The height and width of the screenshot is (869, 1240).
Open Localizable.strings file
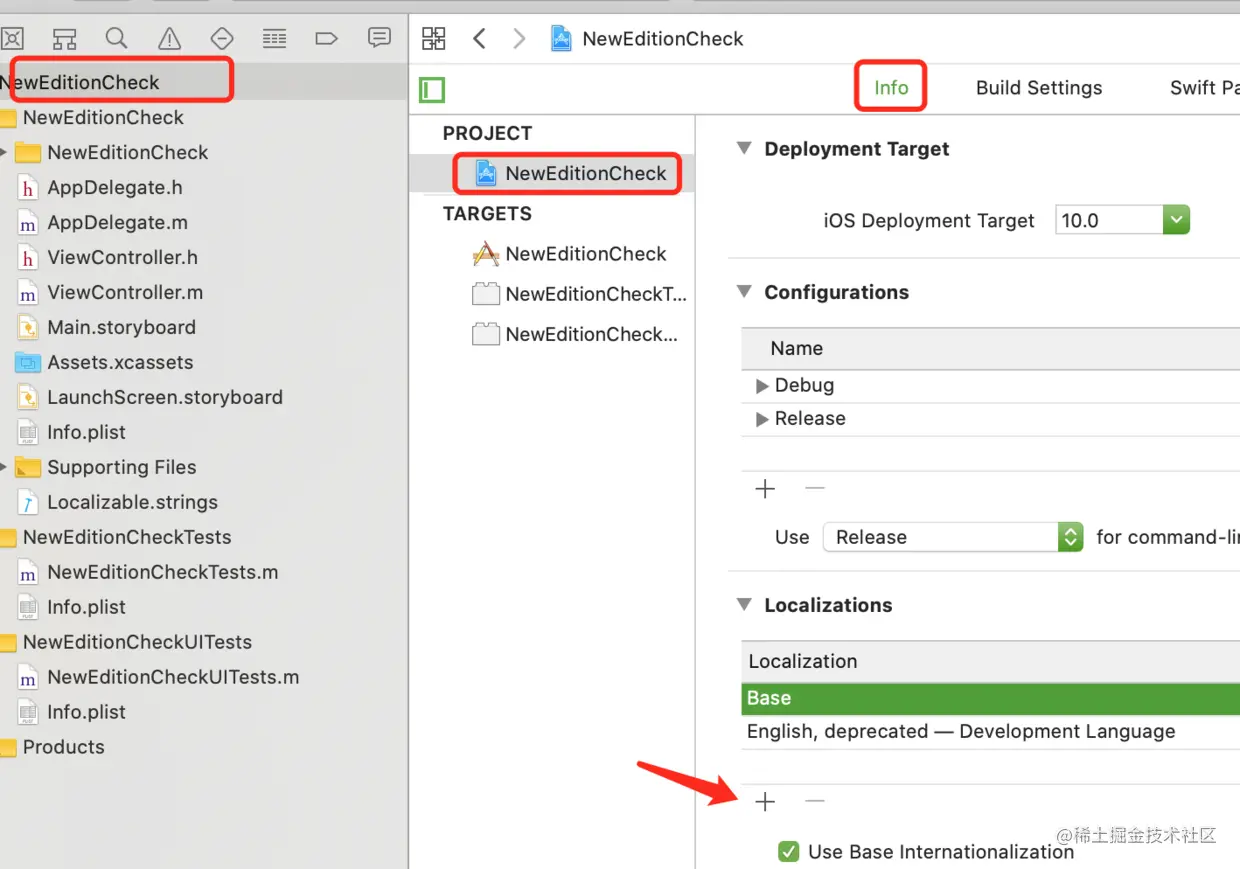pyautogui.click(x=132, y=502)
